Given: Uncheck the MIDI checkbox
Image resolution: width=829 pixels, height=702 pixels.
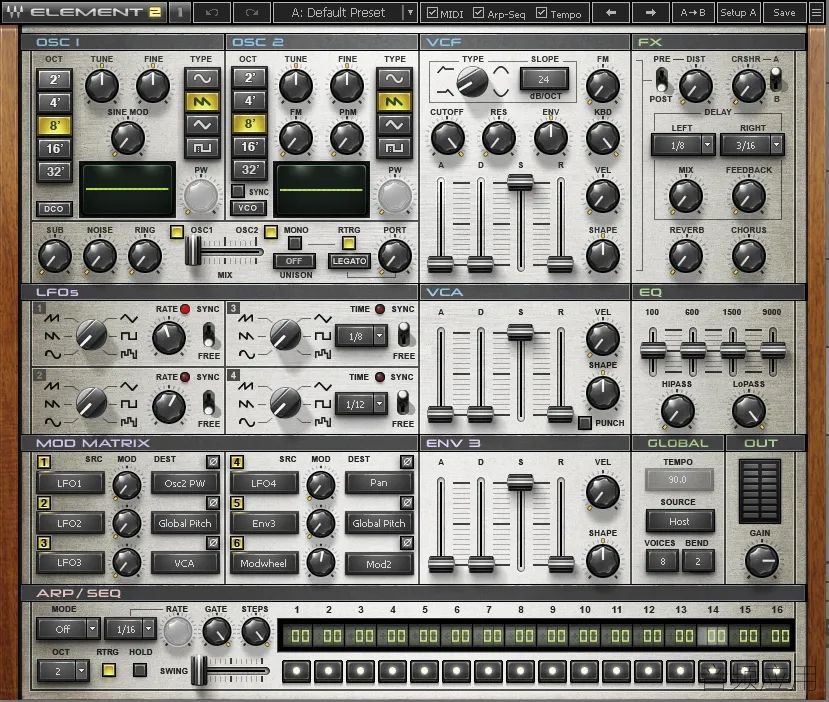Looking at the screenshot, I should click(x=432, y=12).
